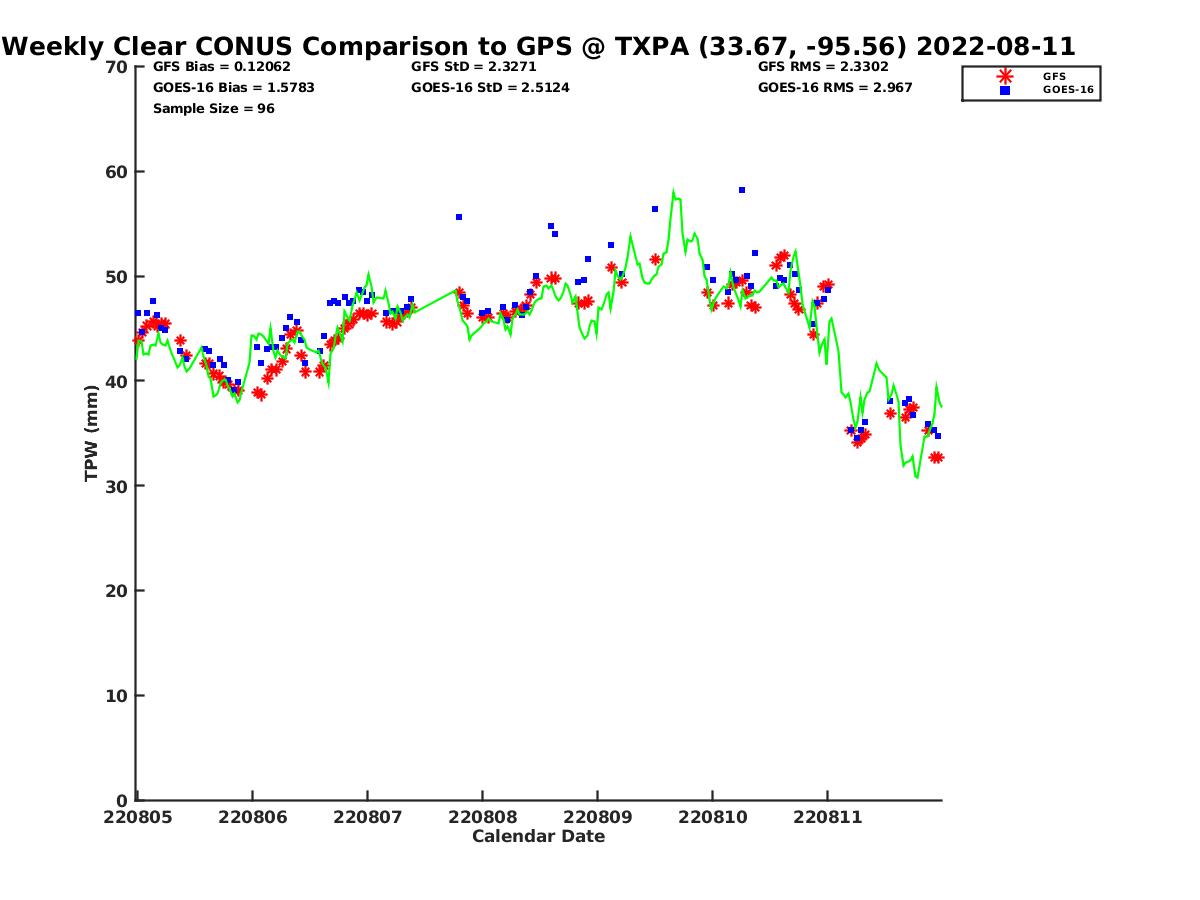
Task: Click the TPW (mm) y-axis label
Action: click(92, 433)
